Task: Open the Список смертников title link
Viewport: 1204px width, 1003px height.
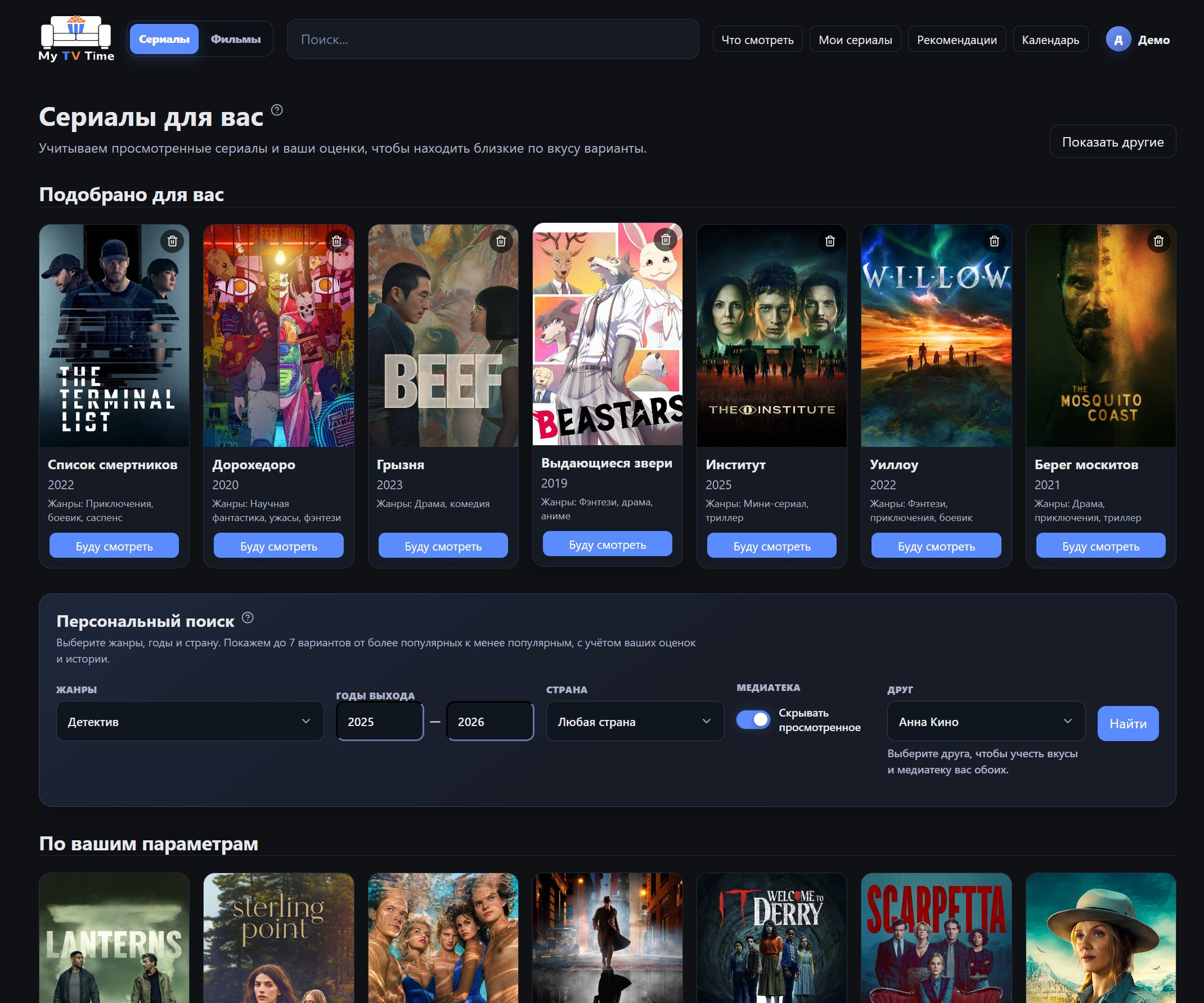Action: tap(113, 465)
